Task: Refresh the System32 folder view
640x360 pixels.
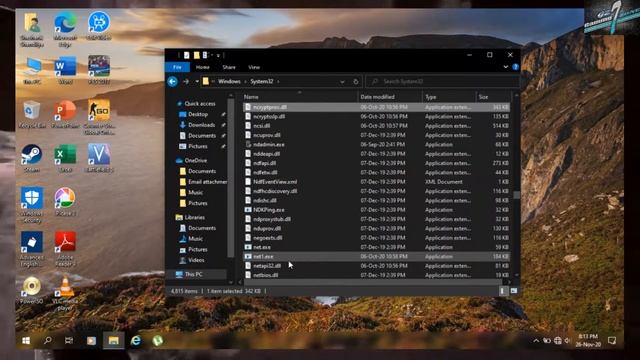Action: click(x=356, y=82)
